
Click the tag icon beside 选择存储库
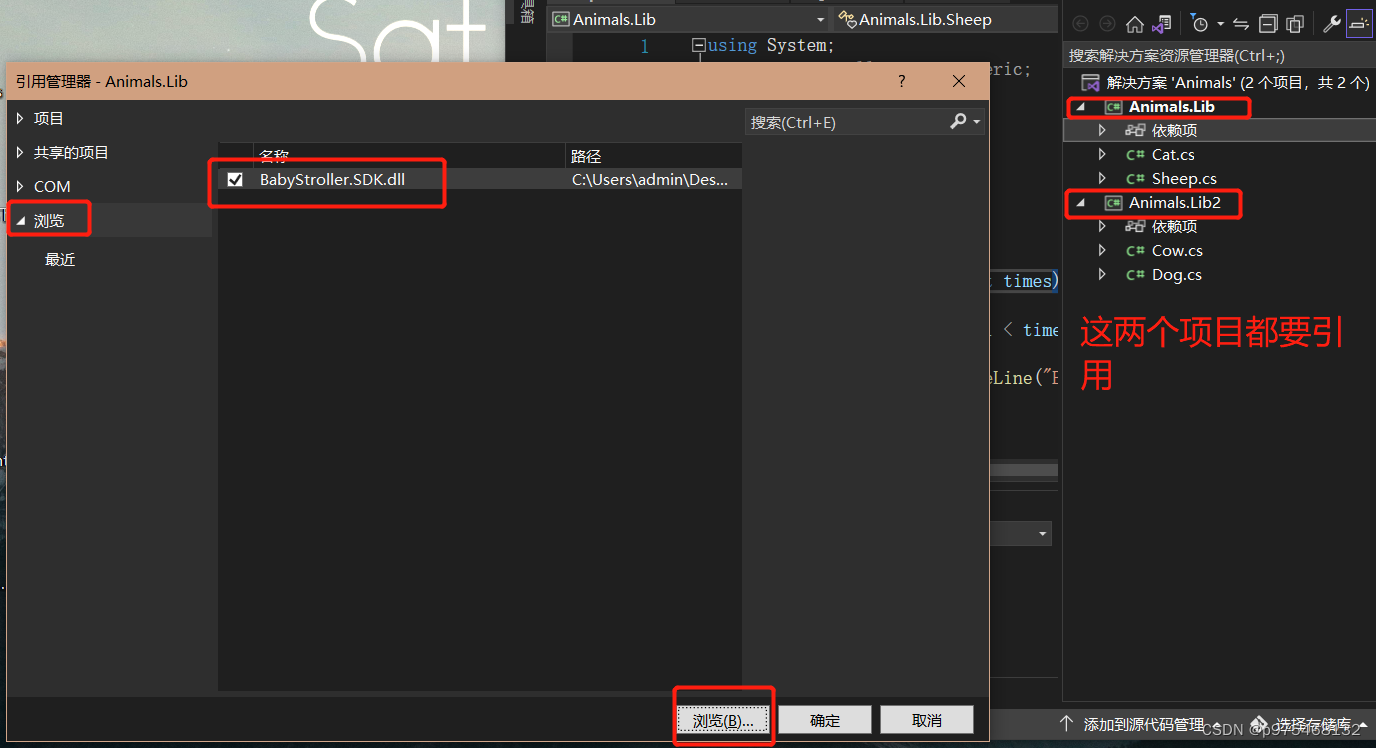coord(1257,724)
